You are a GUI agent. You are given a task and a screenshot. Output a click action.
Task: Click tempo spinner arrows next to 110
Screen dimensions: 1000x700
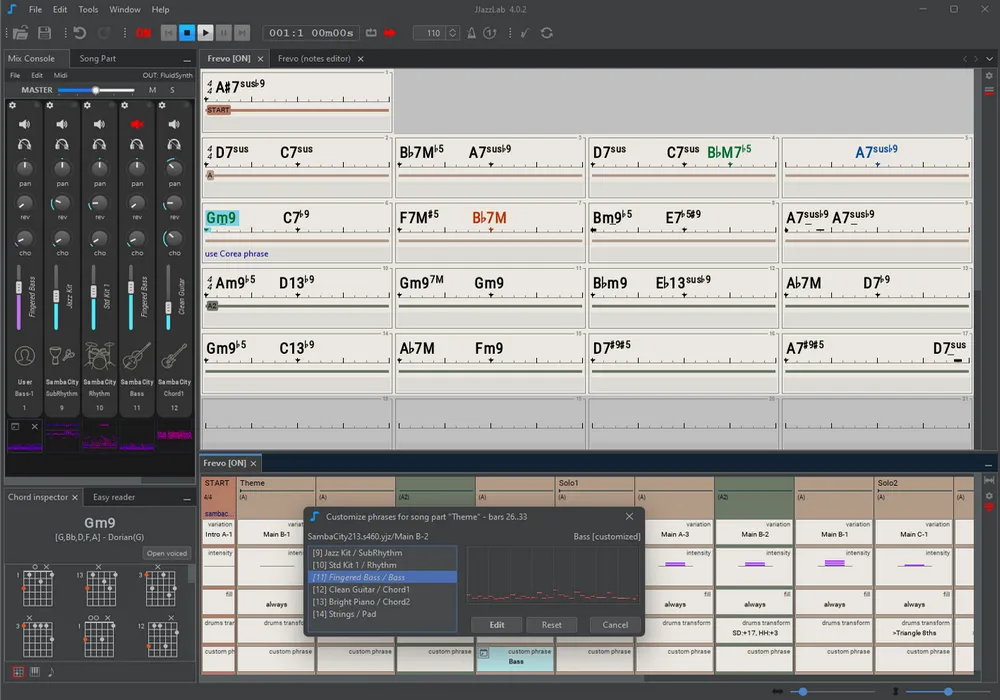tap(452, 33)
